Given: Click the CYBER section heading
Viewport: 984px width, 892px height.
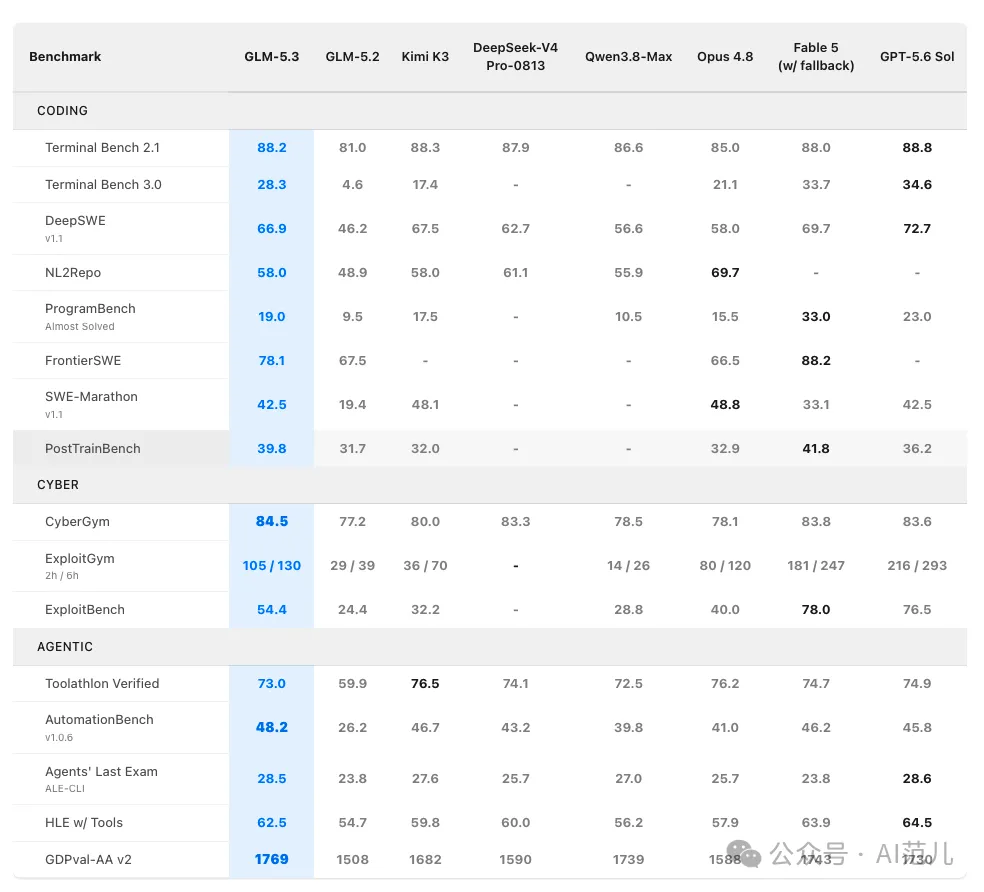Looking at the screenshot, I should coord(58,485).
